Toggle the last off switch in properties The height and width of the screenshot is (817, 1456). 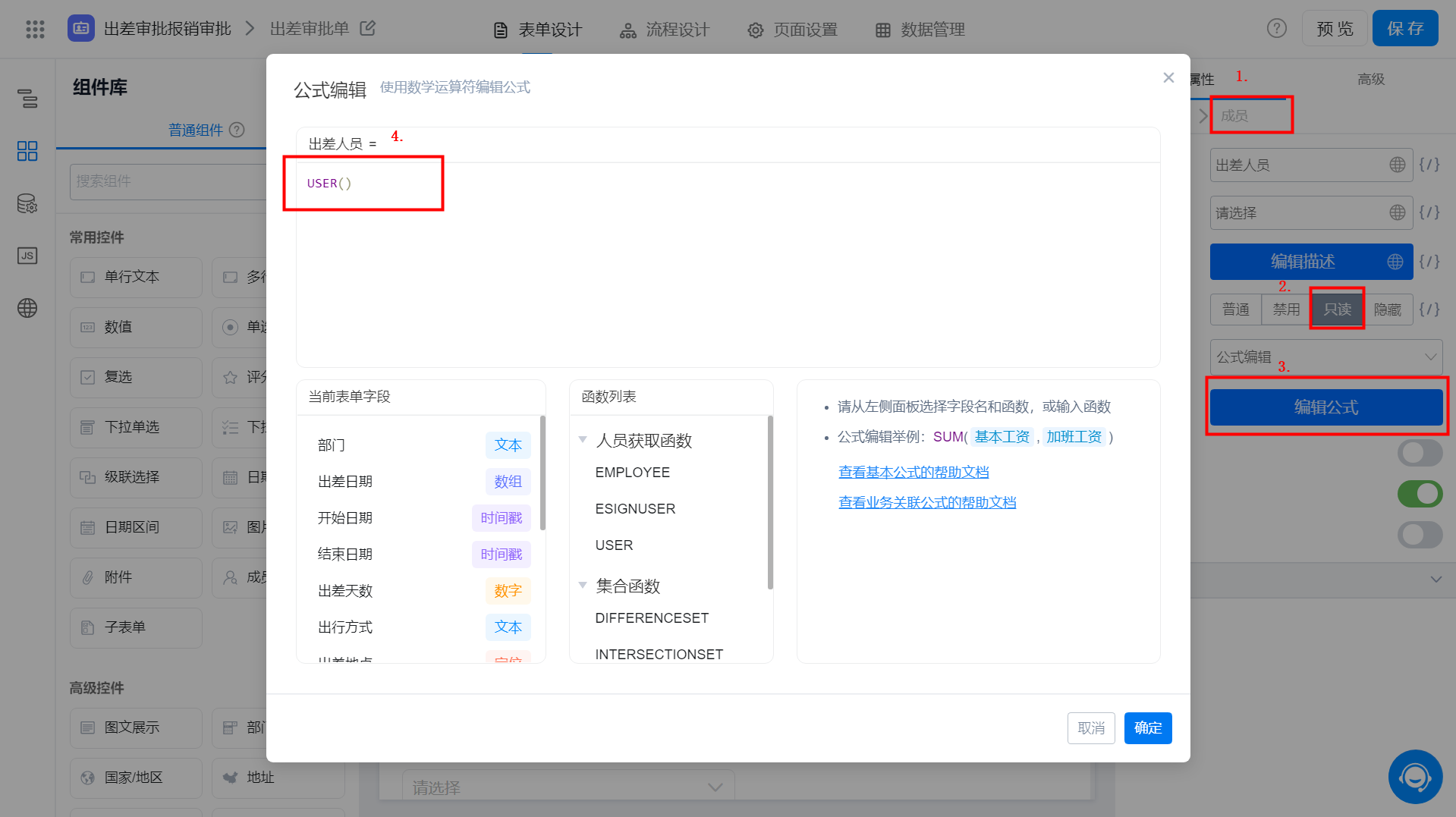point(1420,535)
